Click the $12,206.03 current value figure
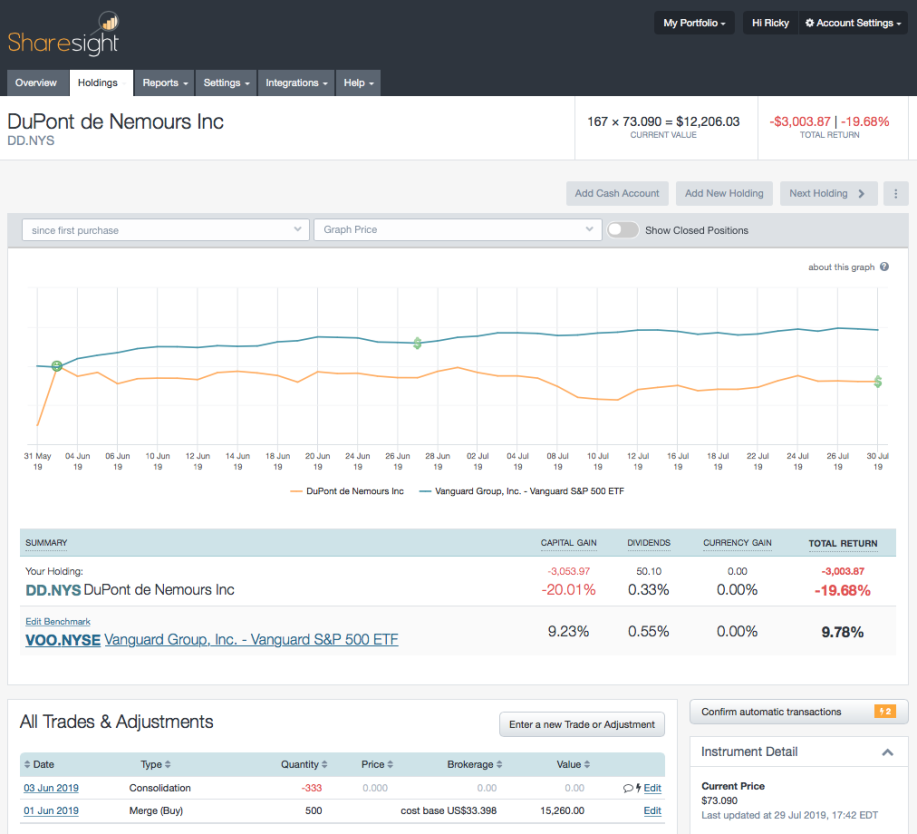 click(x=708, y=122)
